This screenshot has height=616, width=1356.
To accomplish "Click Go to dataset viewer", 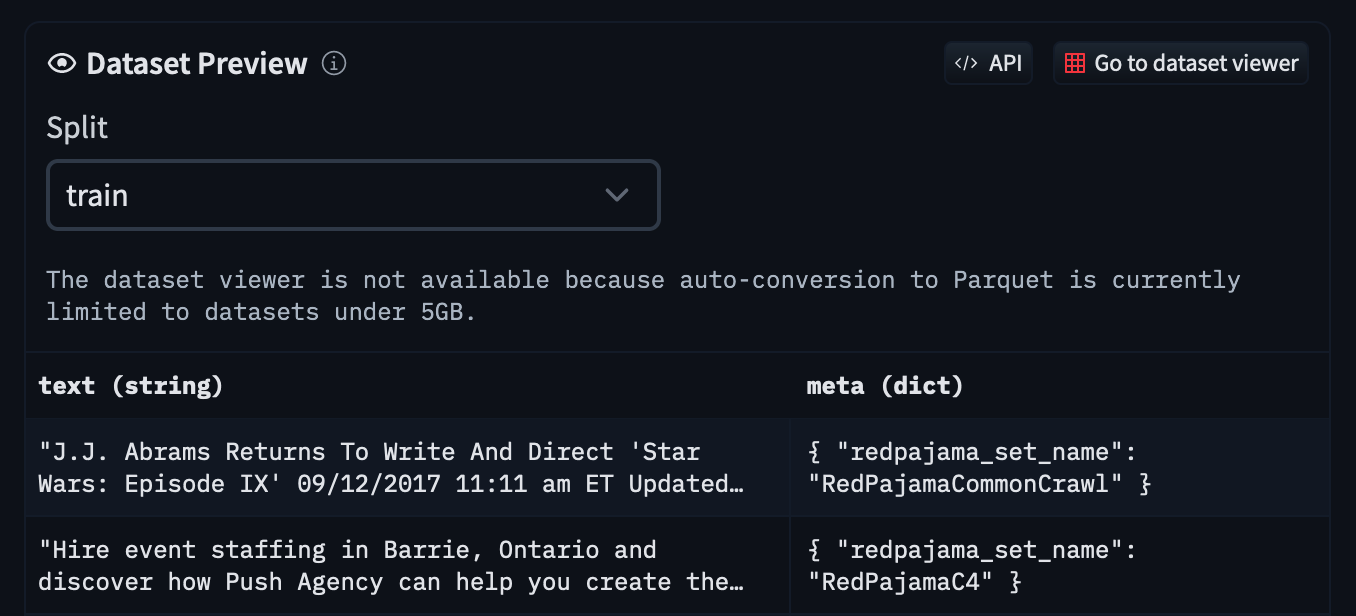I will [x=1180, y=62].
